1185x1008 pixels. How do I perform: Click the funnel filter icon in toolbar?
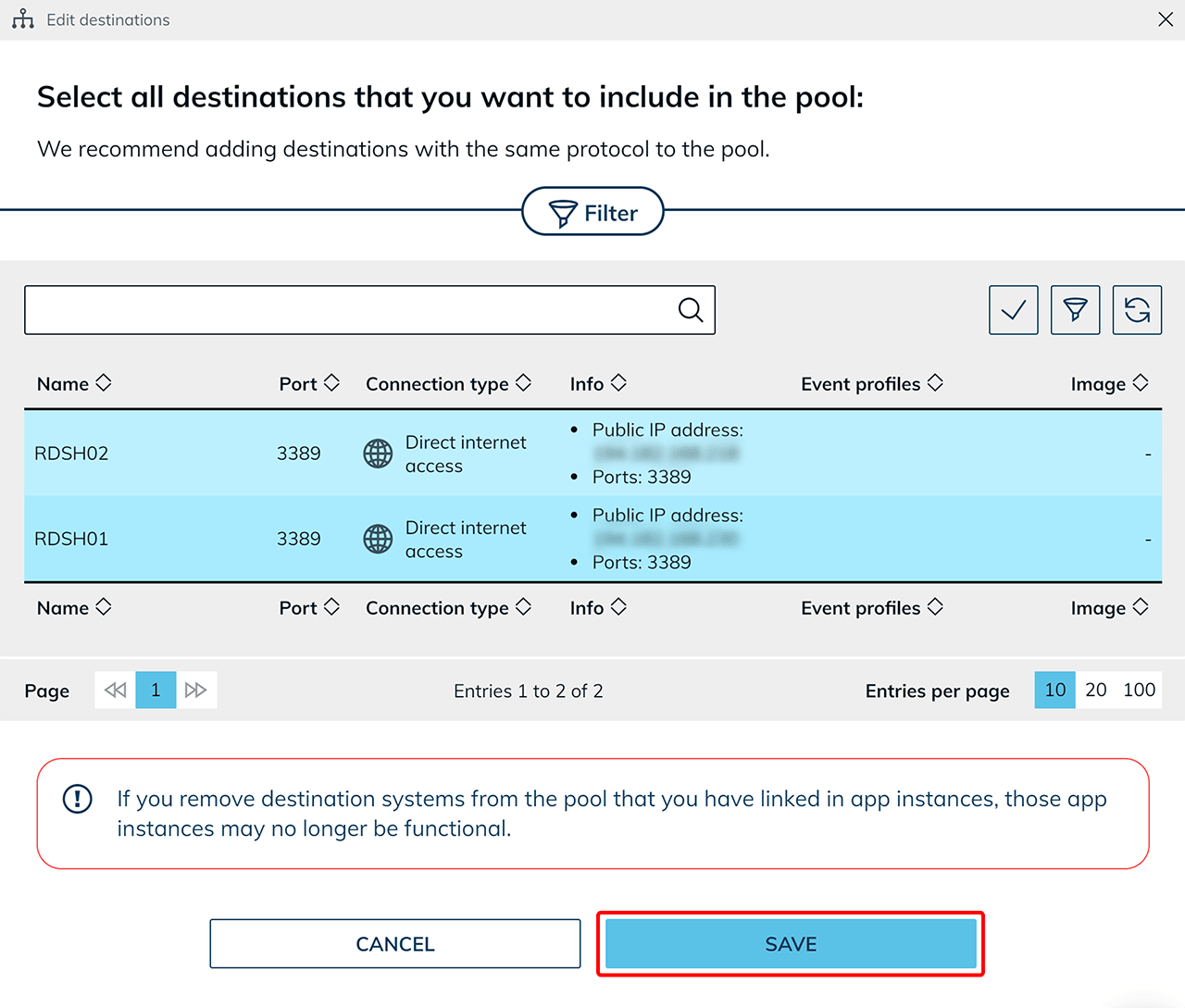(x=1075, y=310)
